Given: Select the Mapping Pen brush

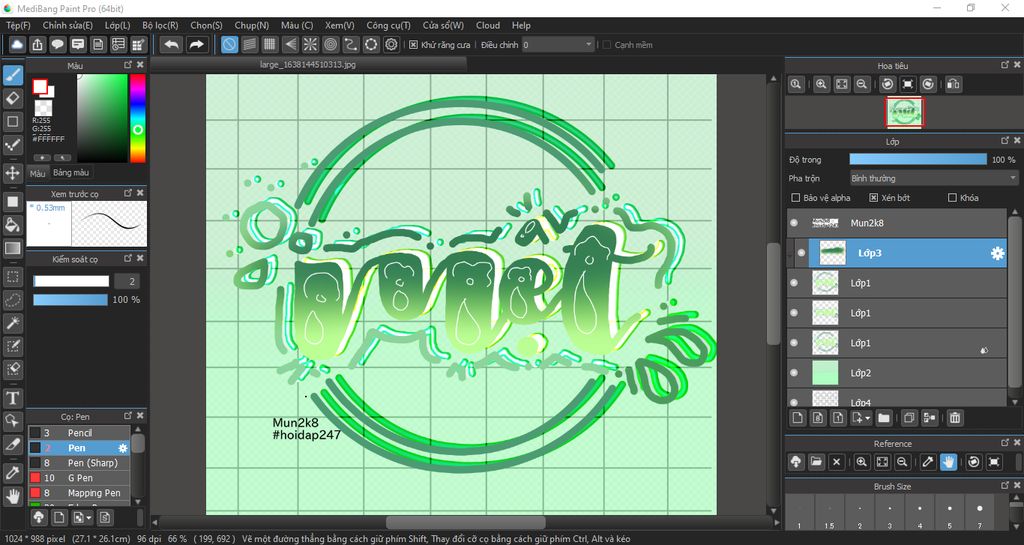Looking at the screenshot, I should pos(79,493).
